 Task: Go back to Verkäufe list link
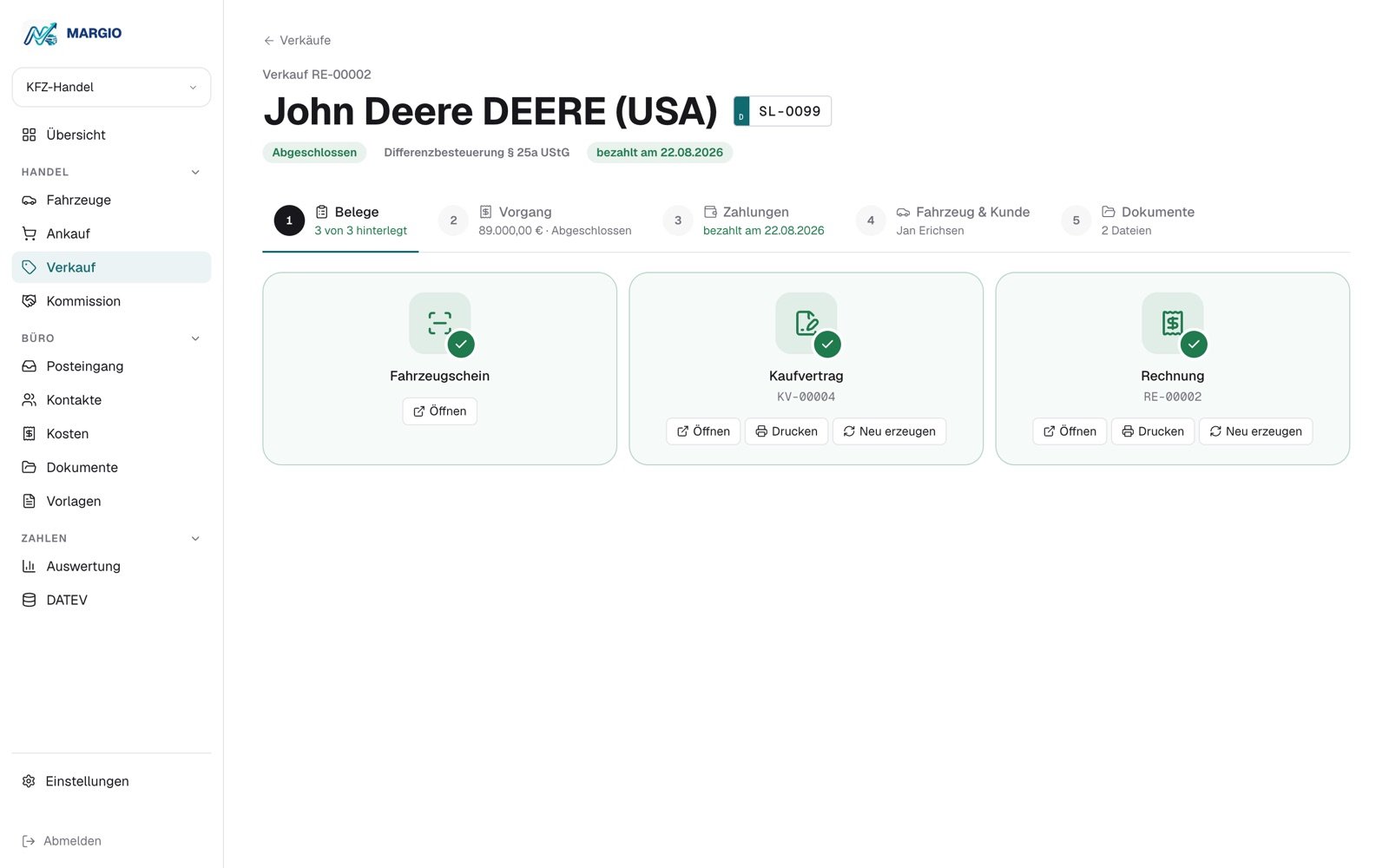click(x=297, y=41)
